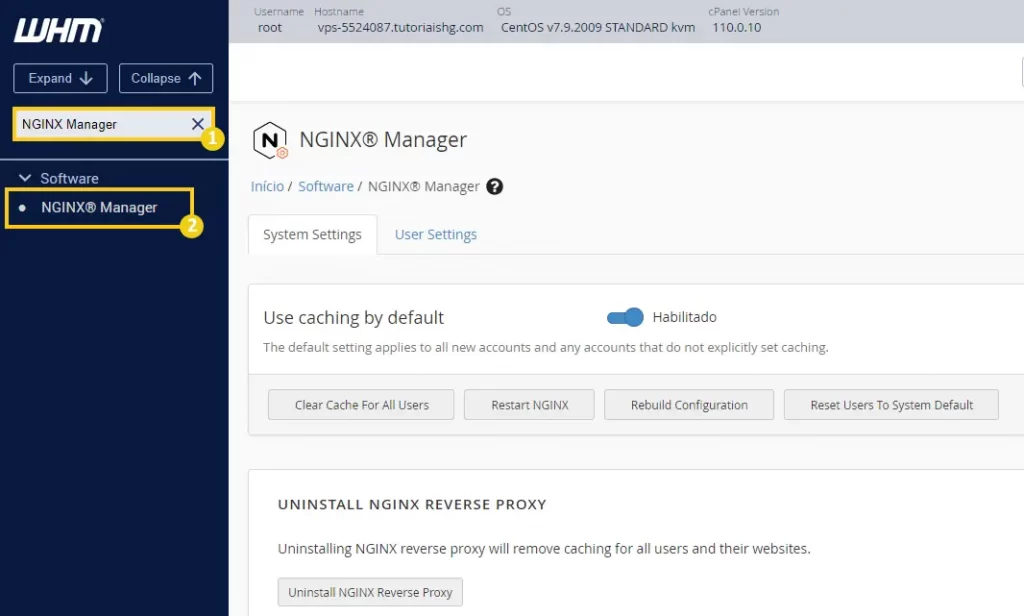This screenshot has height=616, width=1024.
Task: Switch to the User Settings tab
Action: pos(436,235)
